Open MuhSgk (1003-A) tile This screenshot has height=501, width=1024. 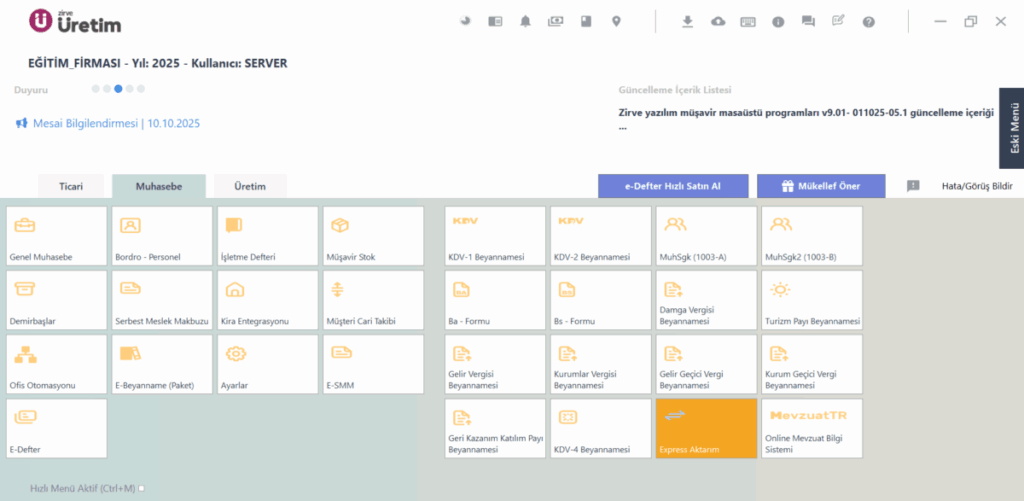point(707,236)
